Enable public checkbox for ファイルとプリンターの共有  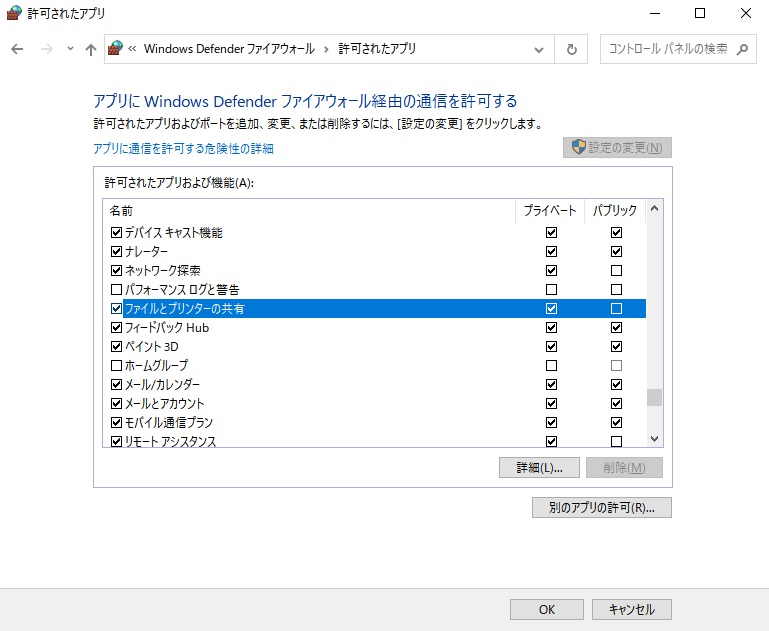[616, 308]
